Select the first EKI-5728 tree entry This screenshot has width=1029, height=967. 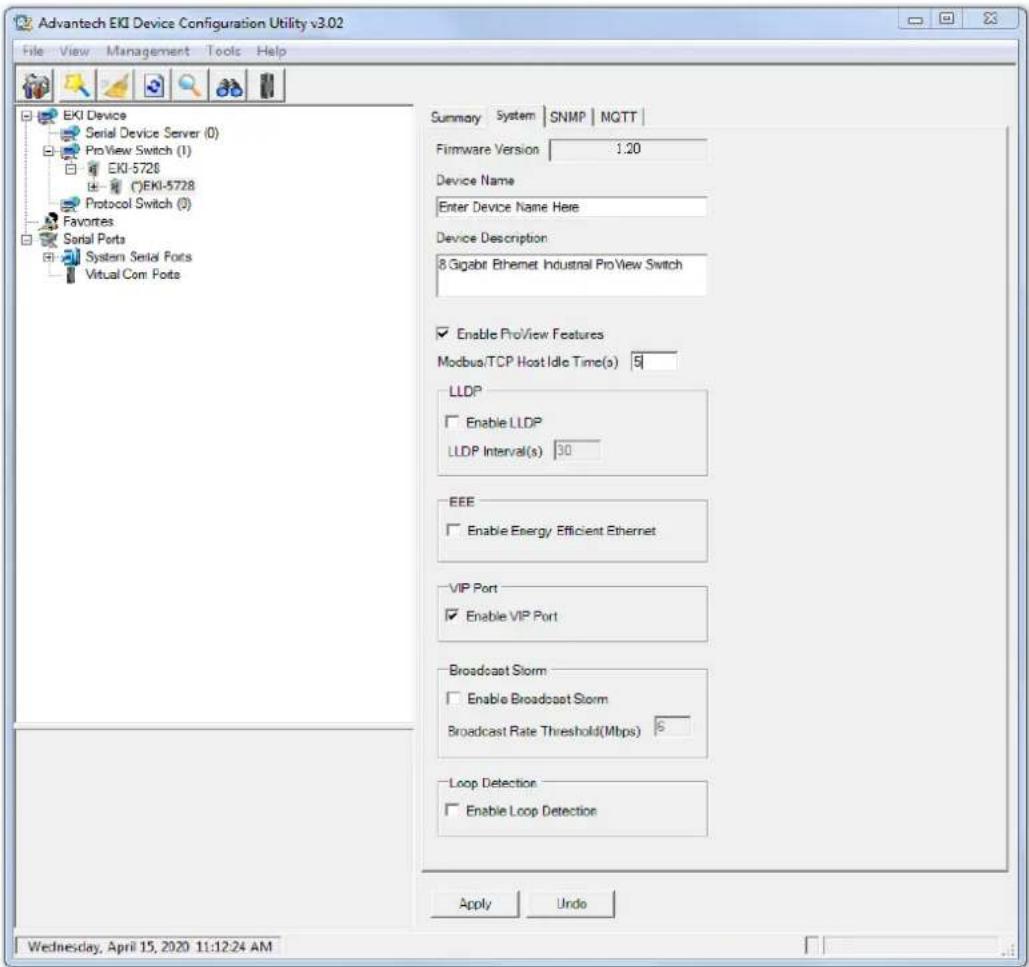(x=134, y=169)
